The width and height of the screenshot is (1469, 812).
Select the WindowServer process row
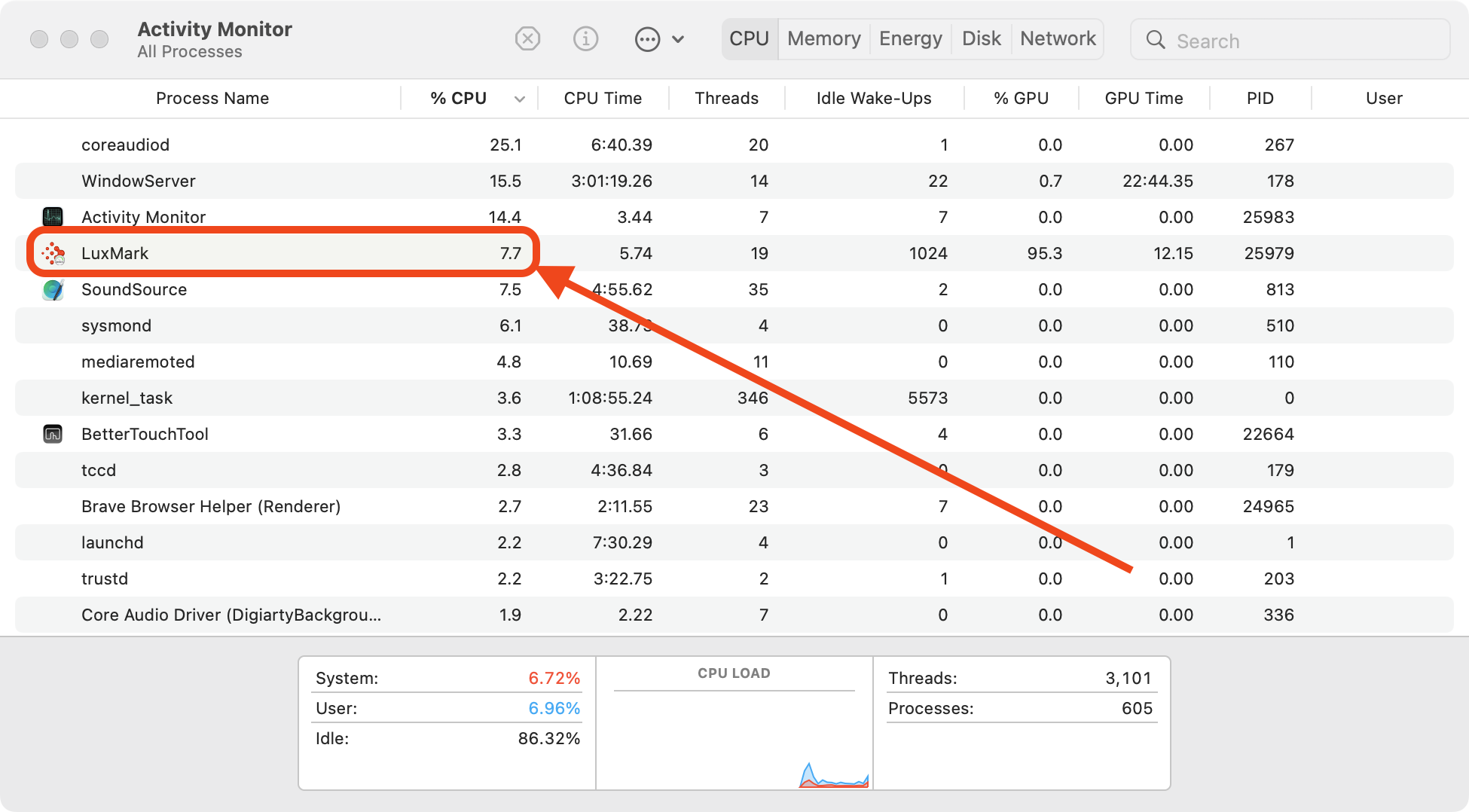[x=734, y=181]
